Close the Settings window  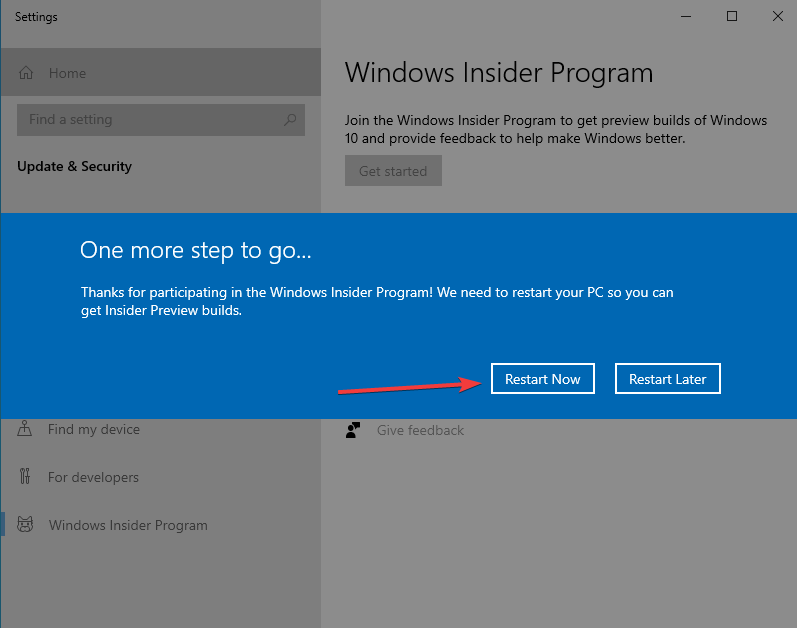point(777,16)
